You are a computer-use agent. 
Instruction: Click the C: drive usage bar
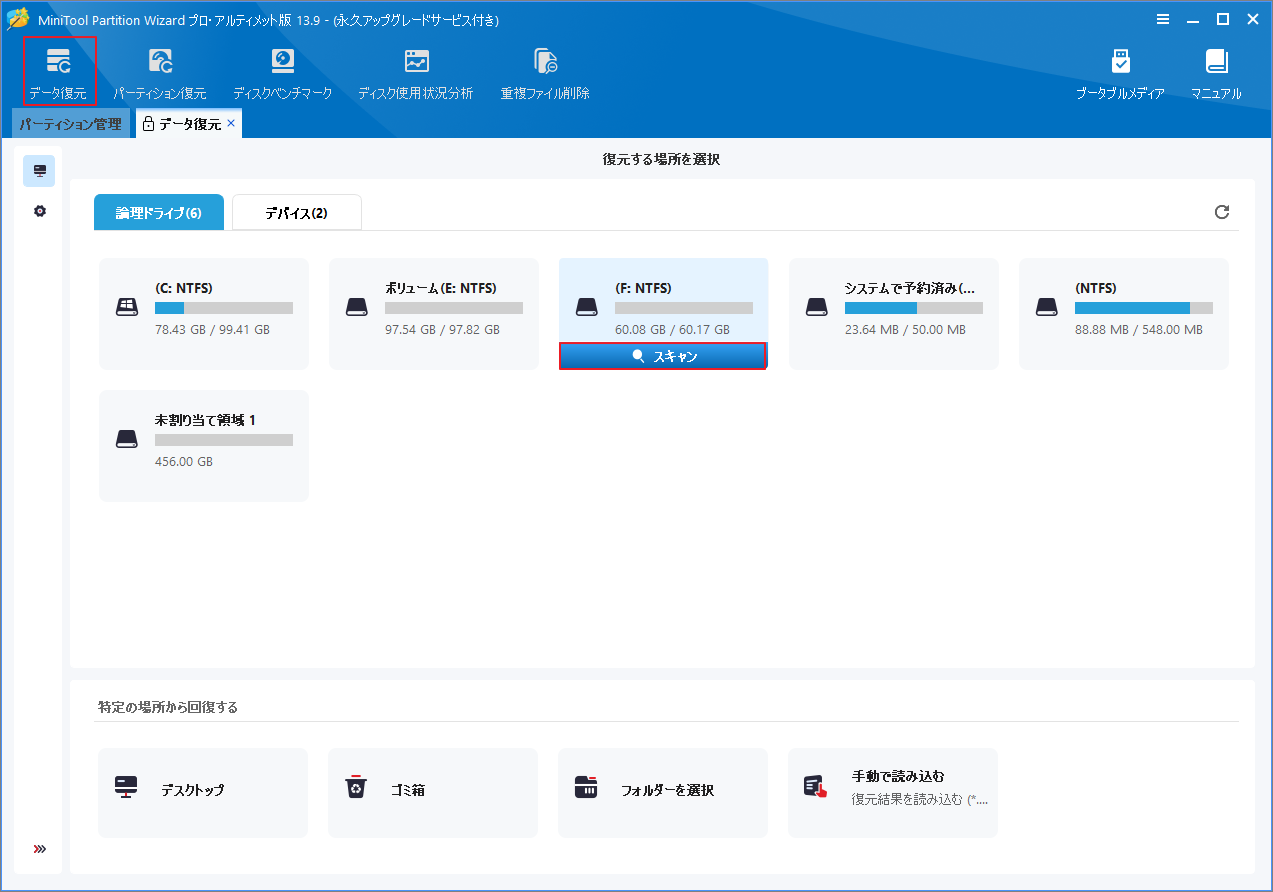(x=224, y=308)
